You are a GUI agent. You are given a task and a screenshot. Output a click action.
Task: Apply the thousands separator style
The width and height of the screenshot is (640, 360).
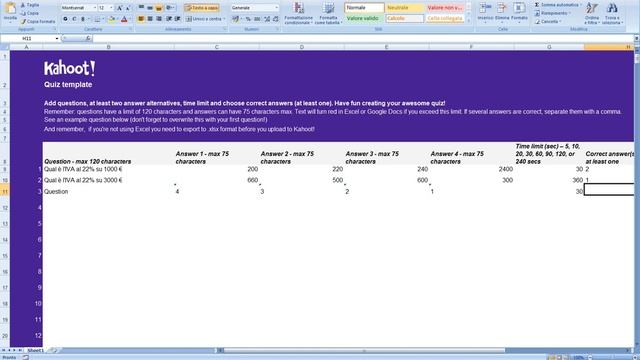coord(257,19)
